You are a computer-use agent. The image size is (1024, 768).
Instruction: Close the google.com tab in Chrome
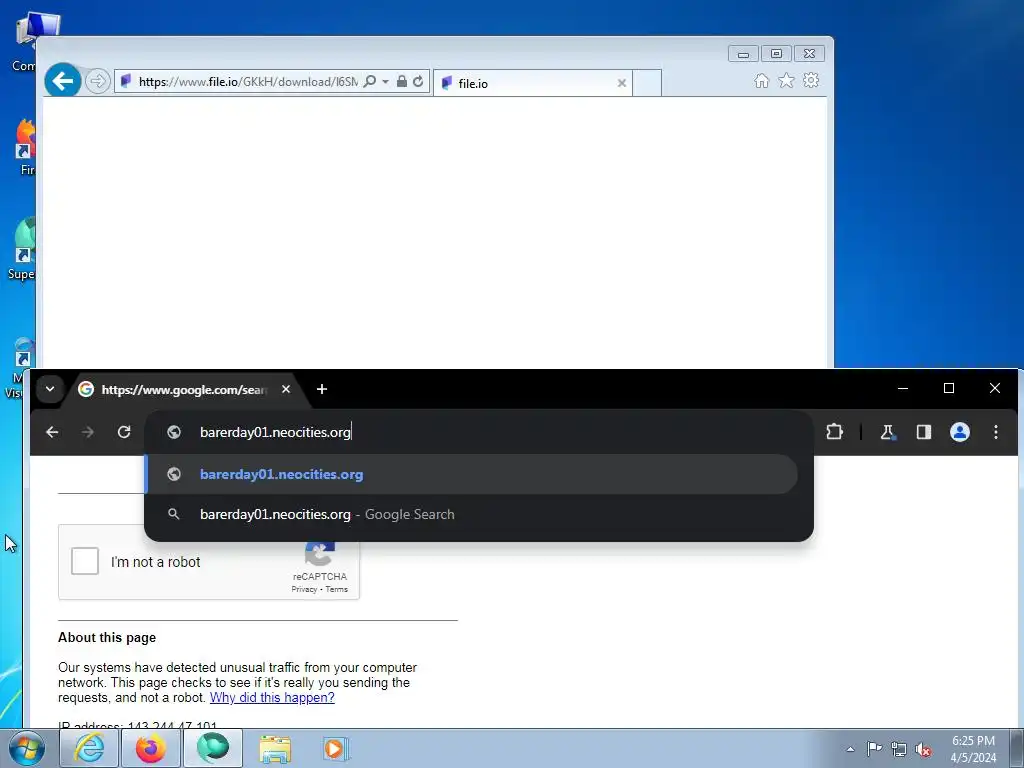click(286, 389)
